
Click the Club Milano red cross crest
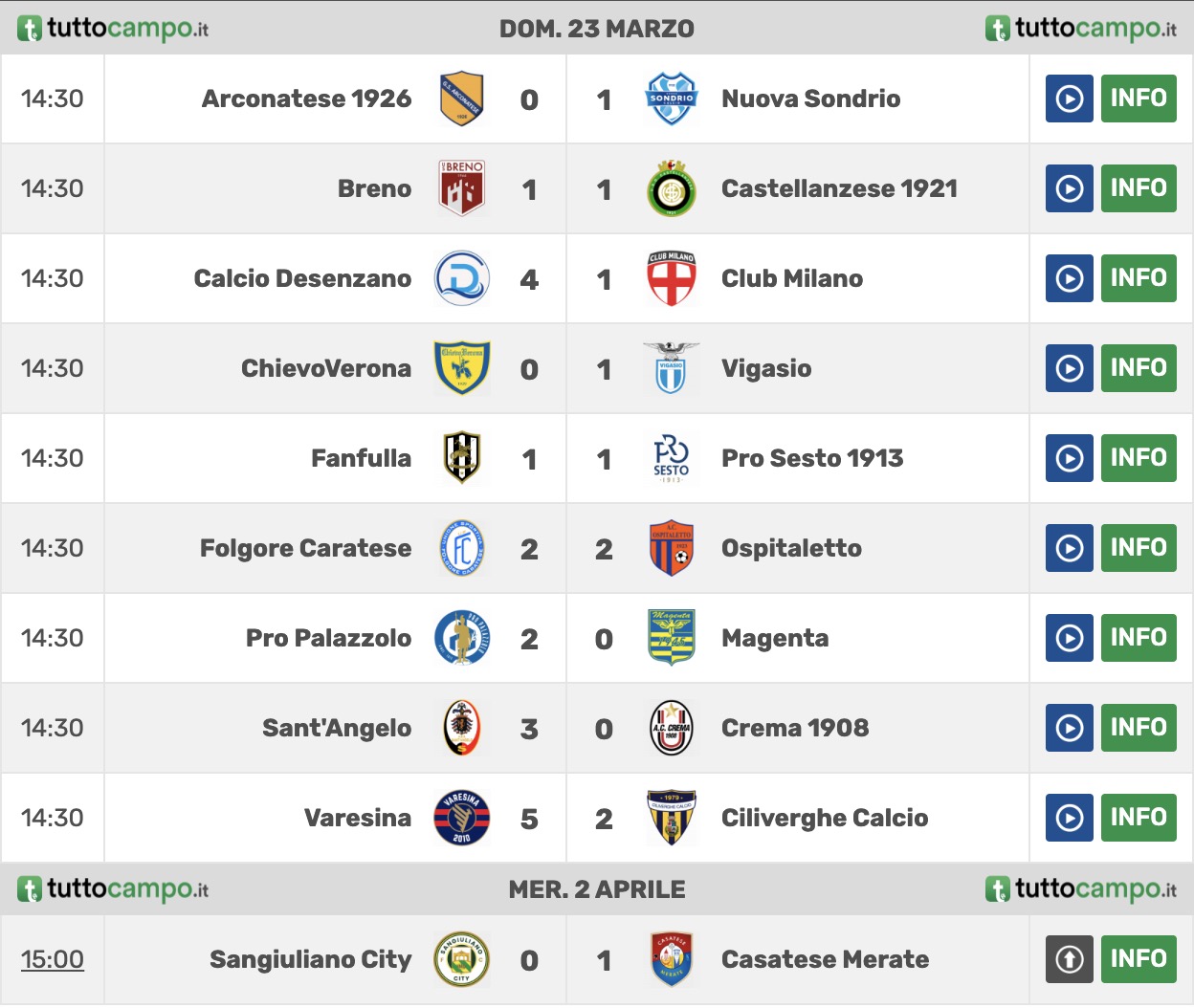[671, 278]
